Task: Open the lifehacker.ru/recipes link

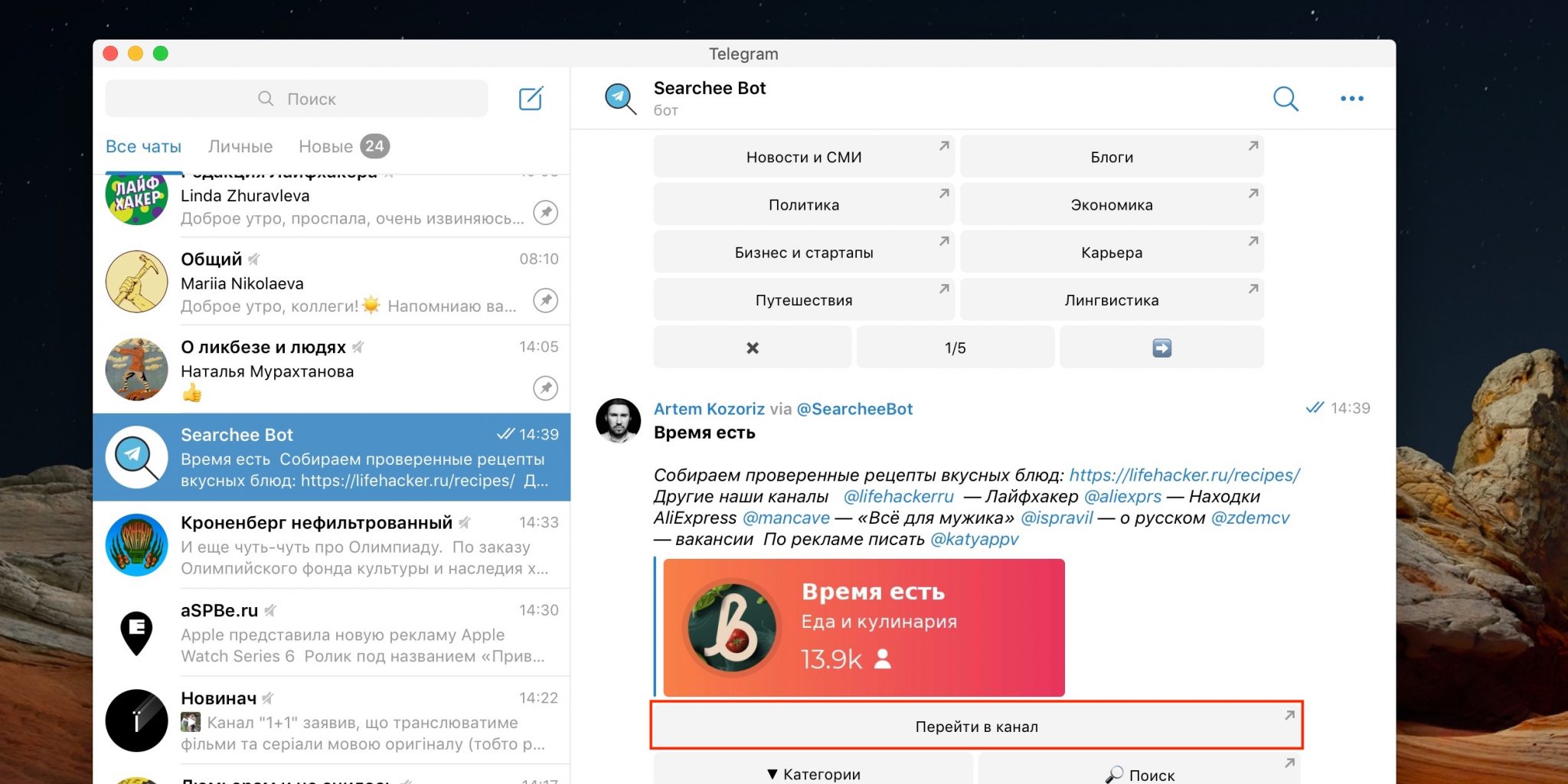Action: pyautogui.click(x=1184, y=475)
